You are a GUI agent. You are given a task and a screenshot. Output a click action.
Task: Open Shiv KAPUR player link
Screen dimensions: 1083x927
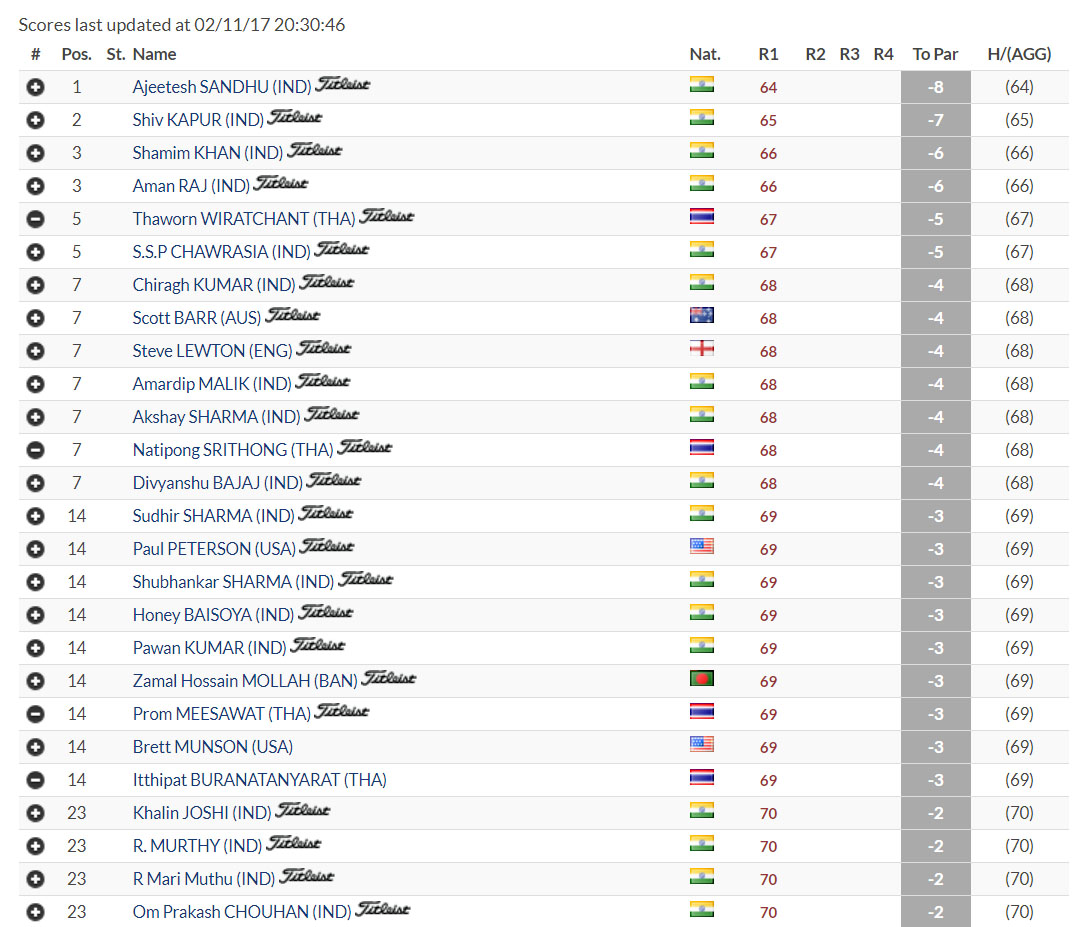pos(198,120)
